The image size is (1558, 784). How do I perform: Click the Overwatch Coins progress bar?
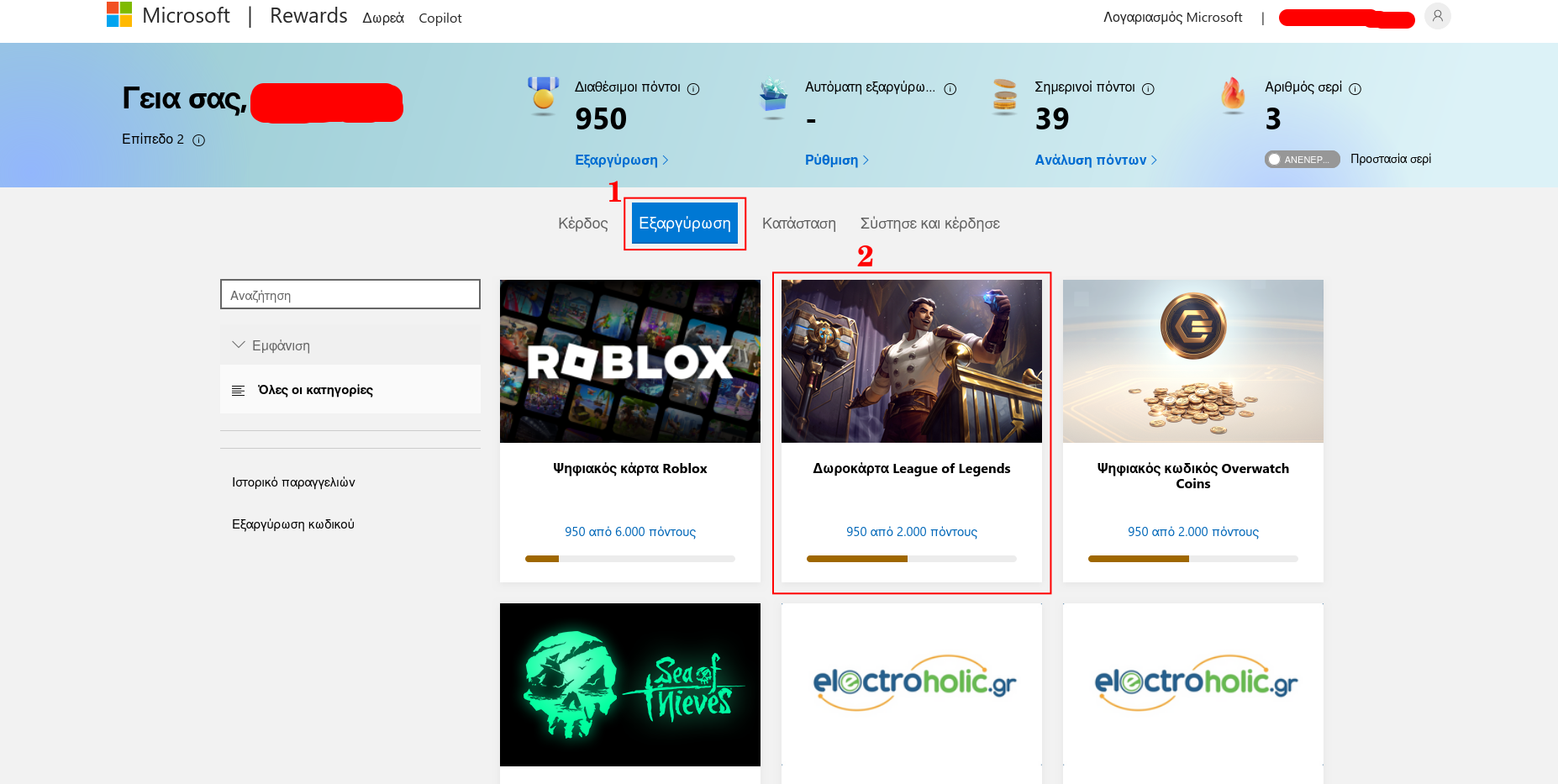(x=1193, y=559)
